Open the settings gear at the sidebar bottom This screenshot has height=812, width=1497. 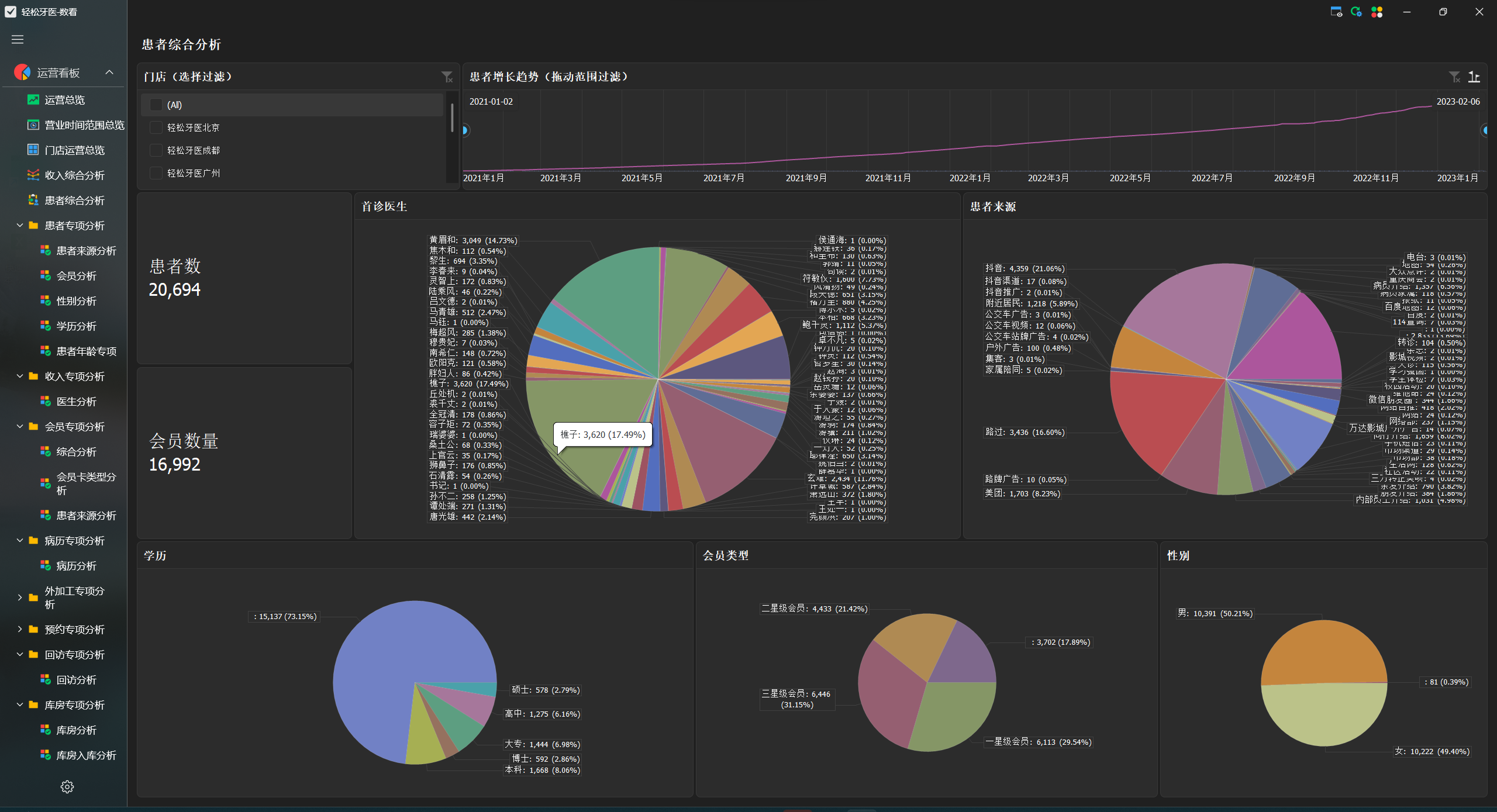[67, 787]
